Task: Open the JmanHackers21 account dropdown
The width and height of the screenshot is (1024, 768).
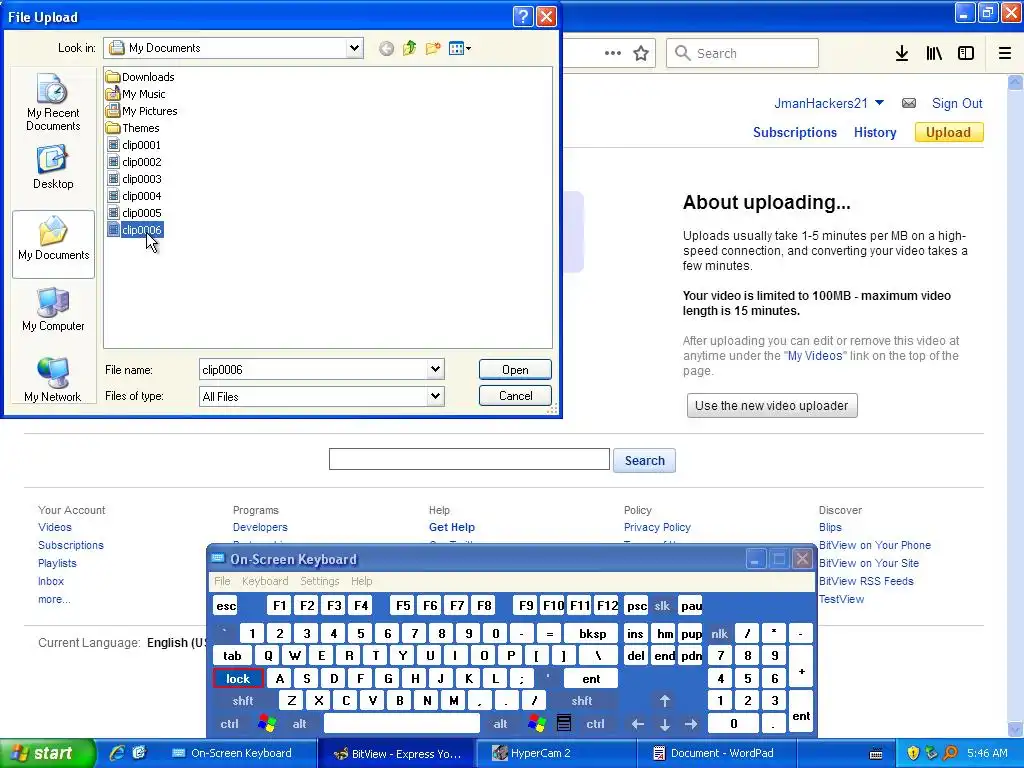Action: pos(879,103)
